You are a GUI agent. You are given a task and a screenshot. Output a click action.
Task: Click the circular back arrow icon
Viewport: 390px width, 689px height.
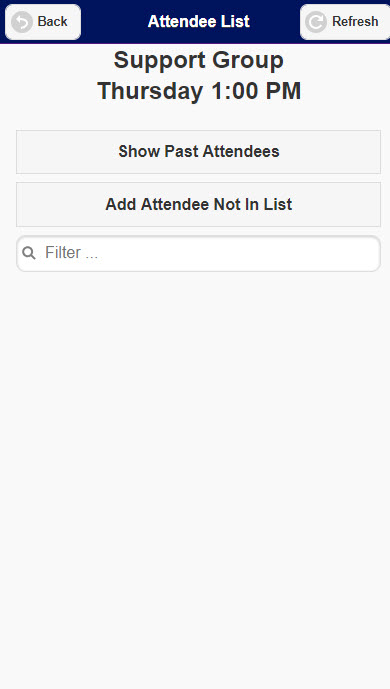(x=22, y=22)
